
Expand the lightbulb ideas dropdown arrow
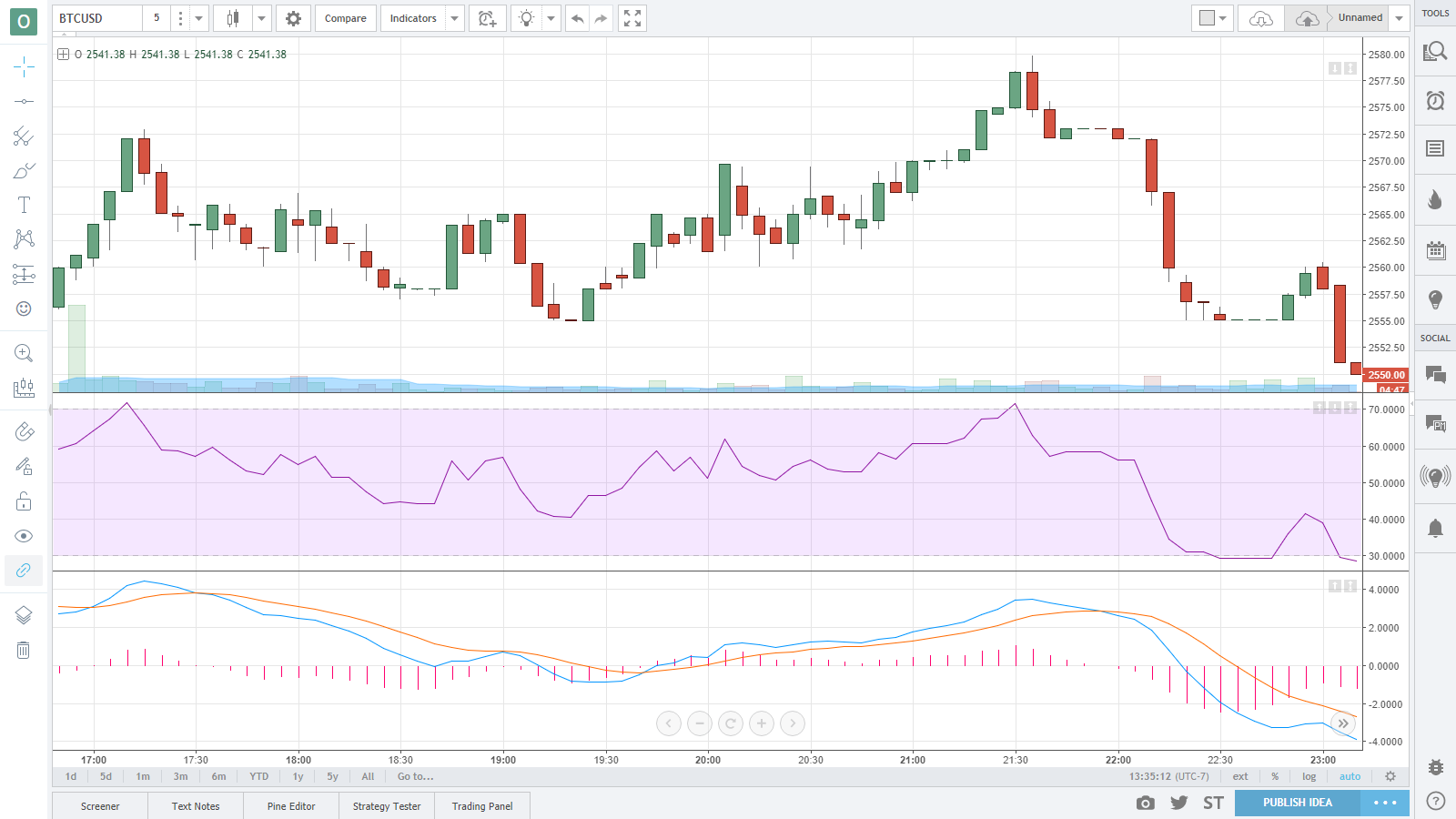point(551,18)
